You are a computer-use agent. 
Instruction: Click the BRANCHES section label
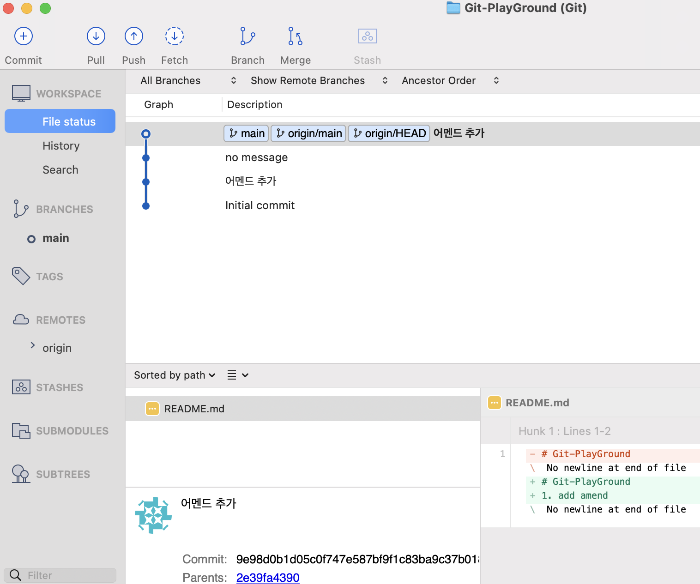pos(65,209)
